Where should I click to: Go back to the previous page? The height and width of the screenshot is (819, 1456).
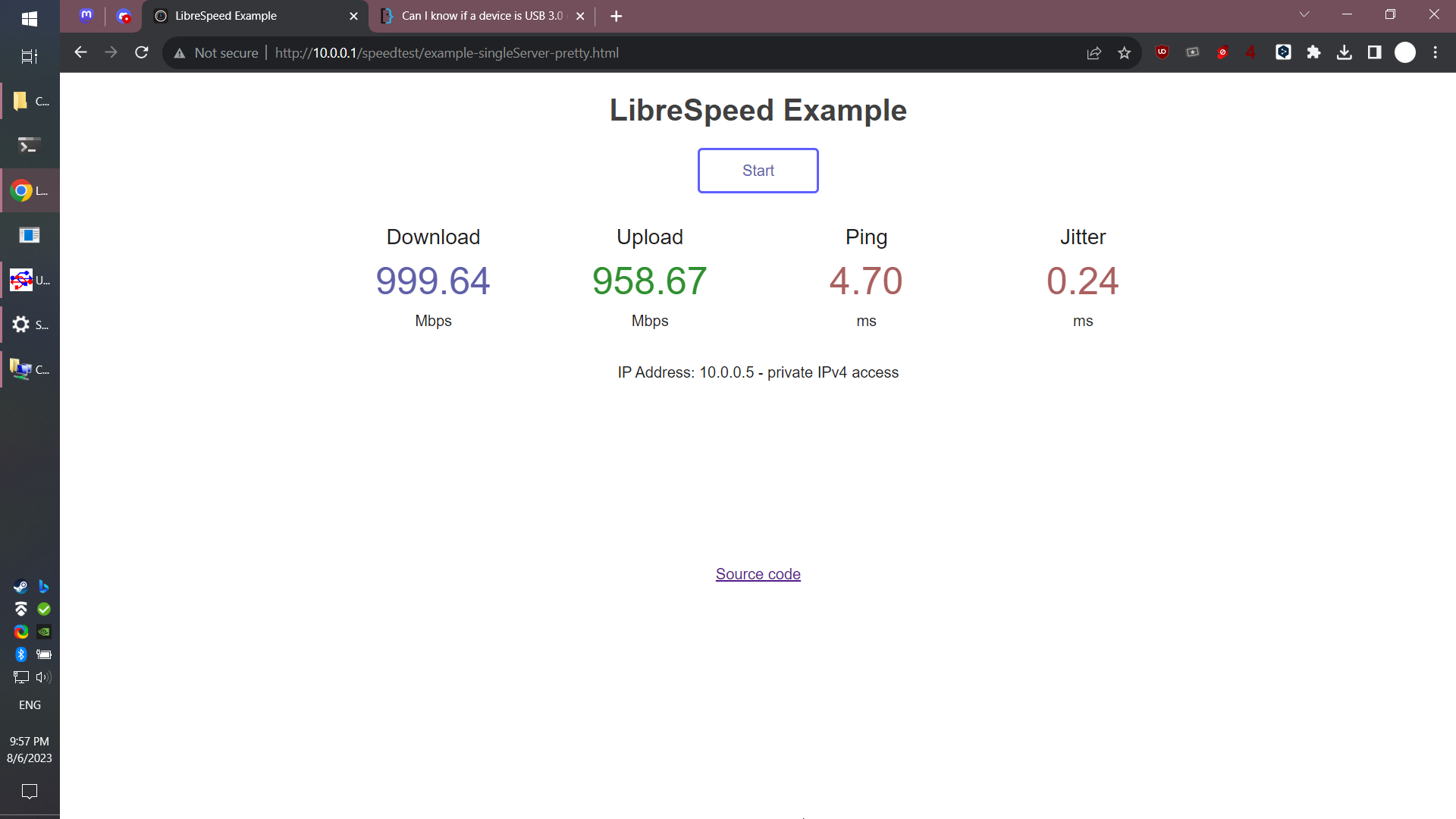[80, 52]
